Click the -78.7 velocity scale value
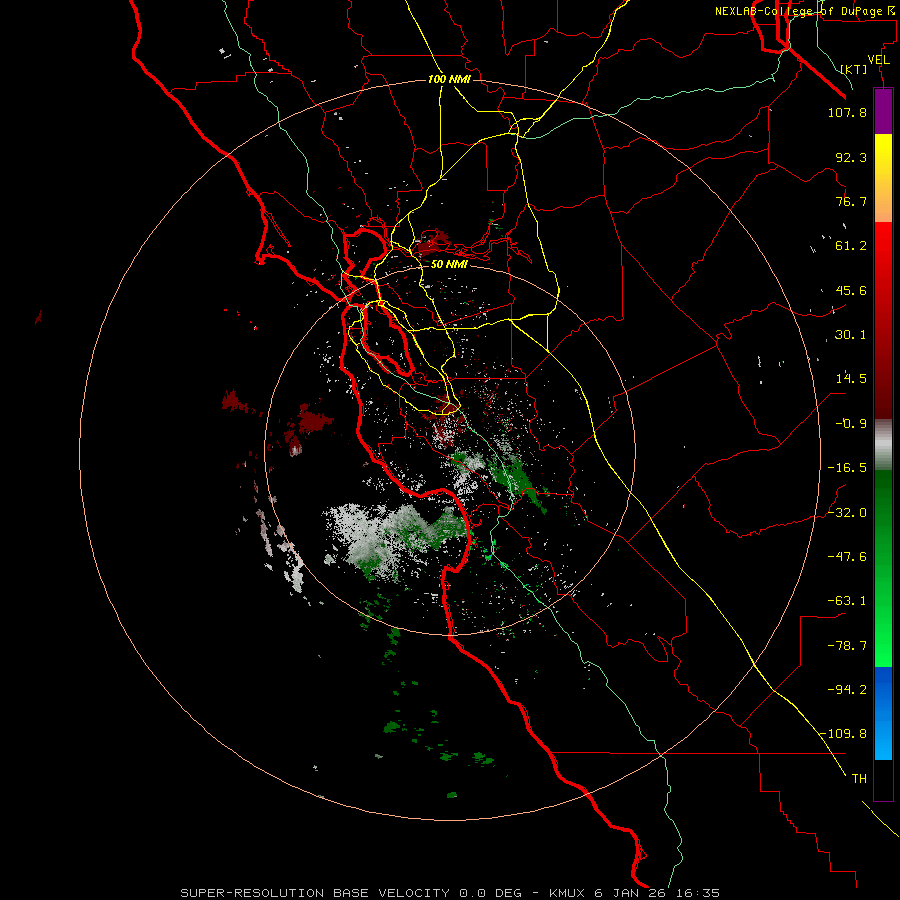The width and height of the screenshot is (900, 900). [x=847, y=646]
